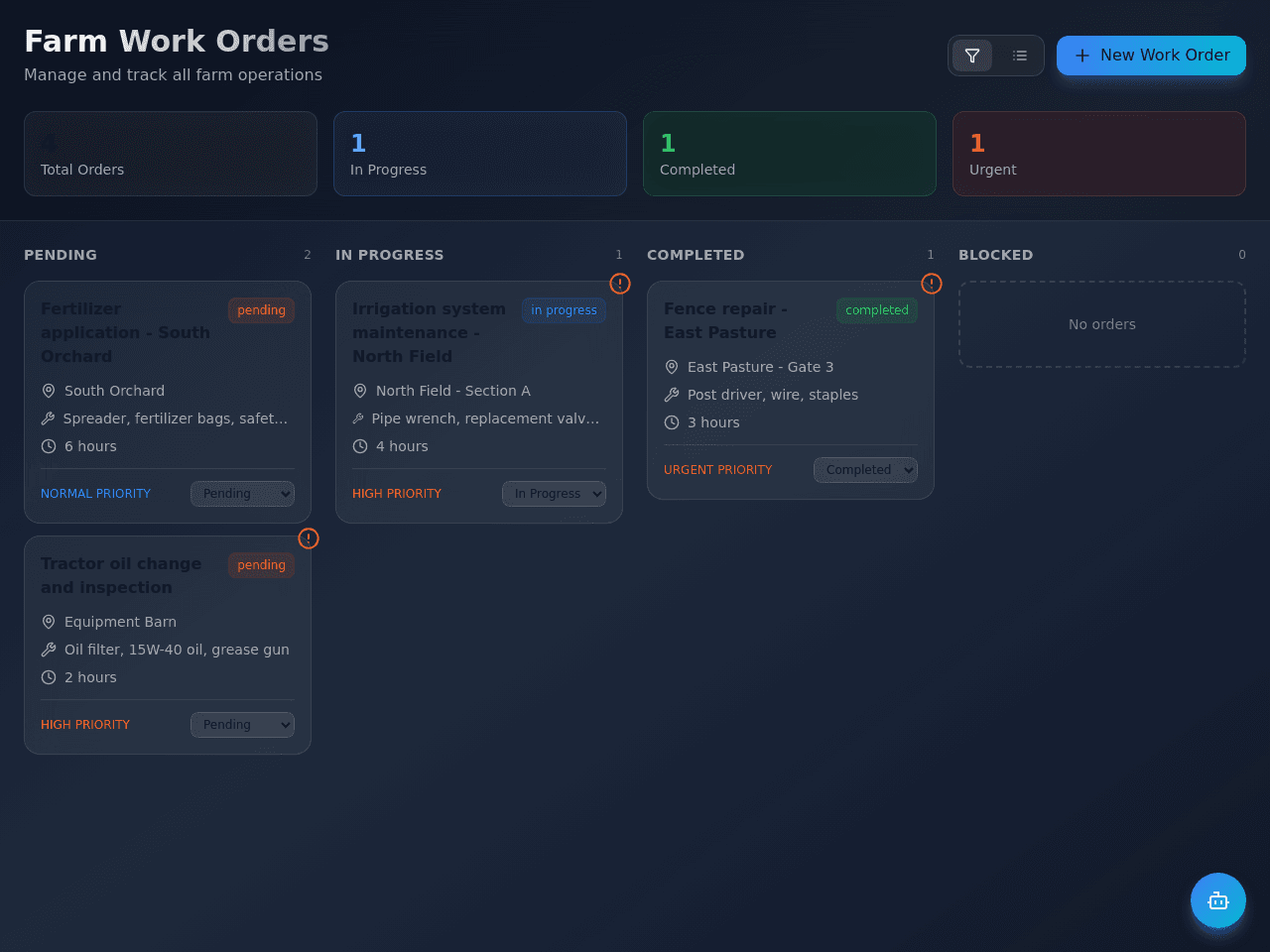1270x952 pixels.
Task: Click the No orders placeholder in Blocked
Action: tap(1102, 324)
